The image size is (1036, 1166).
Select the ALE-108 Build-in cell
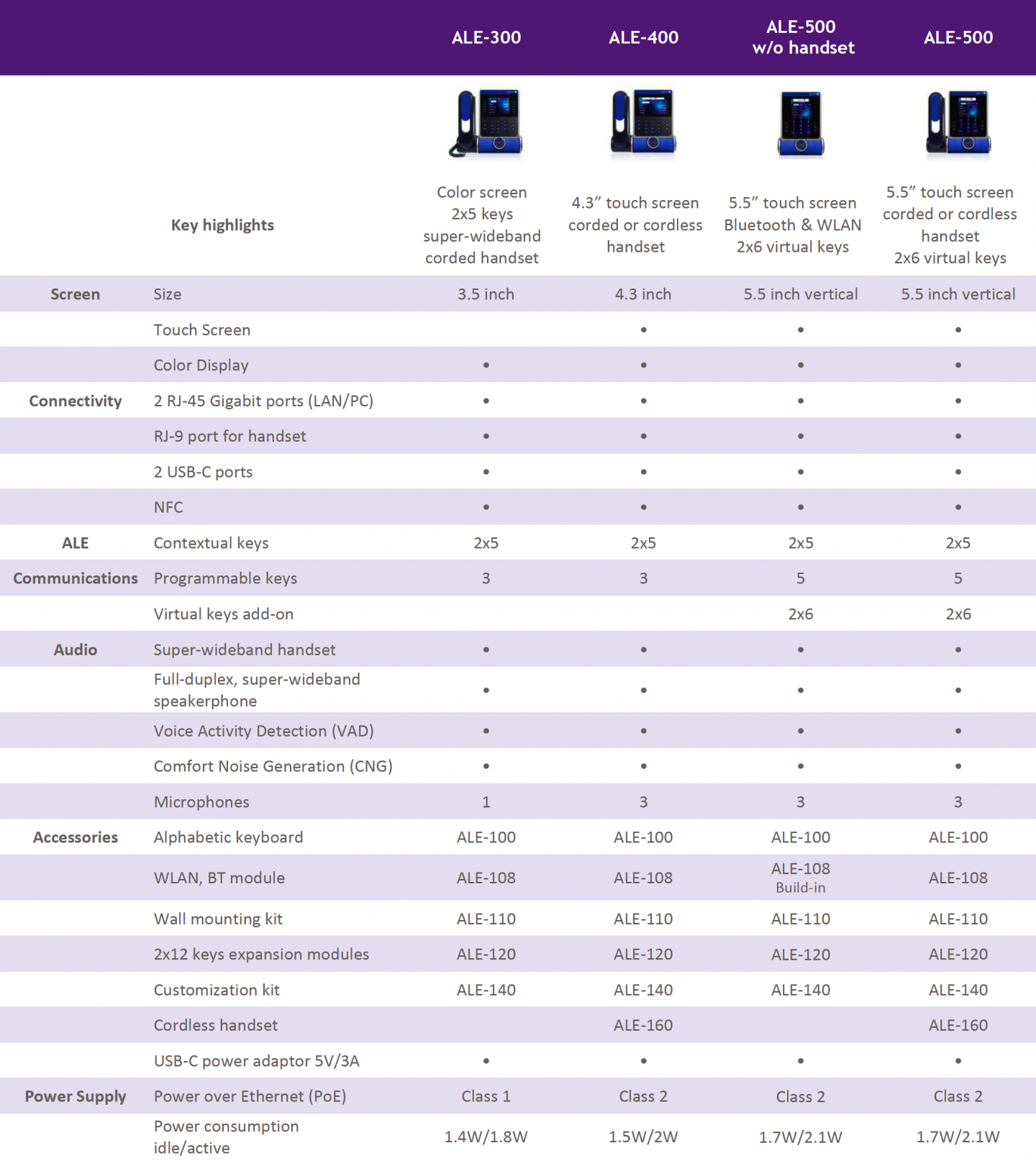coord(801,878)
